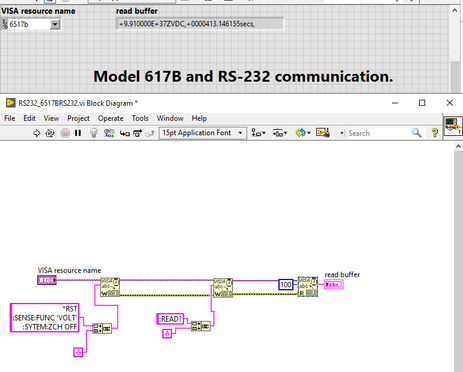This screenshot has height=372, width=463.
Task: Open the 15pt Application Font dropdown
Action: pyautogui.click(x=203, y=133)
